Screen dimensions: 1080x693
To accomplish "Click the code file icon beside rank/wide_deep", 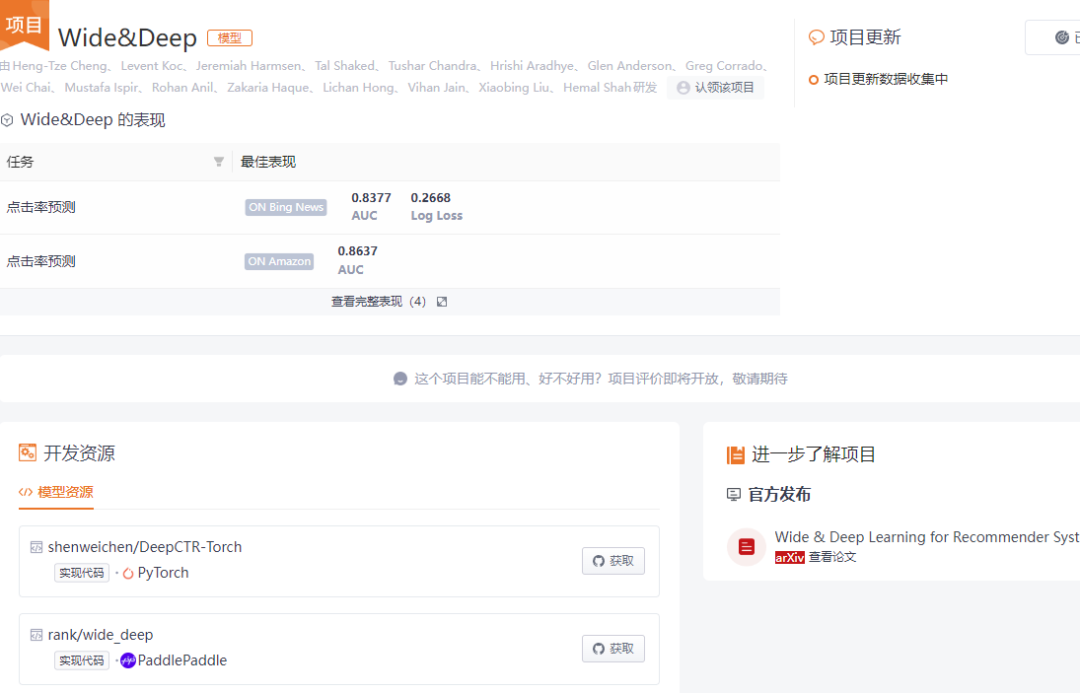I will pos(37,634).
